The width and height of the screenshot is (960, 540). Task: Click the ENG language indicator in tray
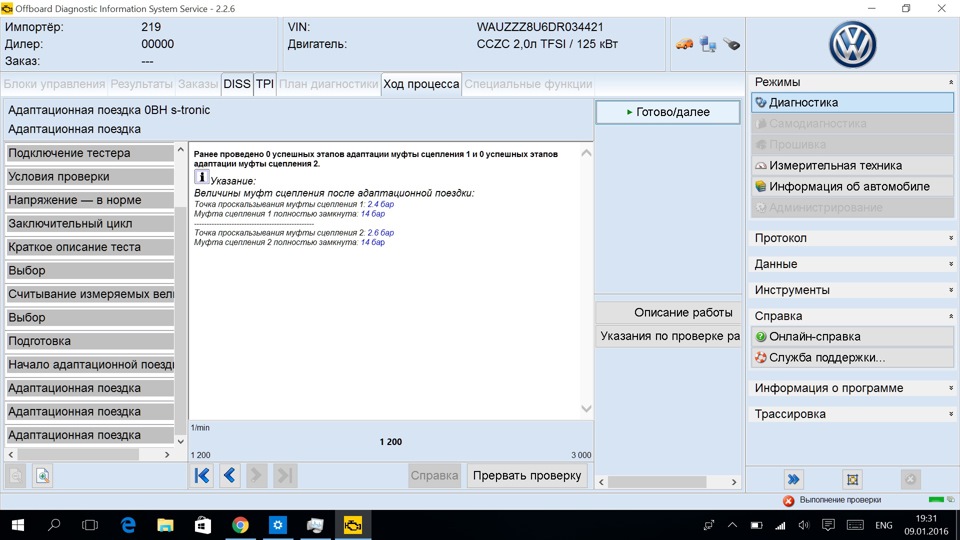883,525
